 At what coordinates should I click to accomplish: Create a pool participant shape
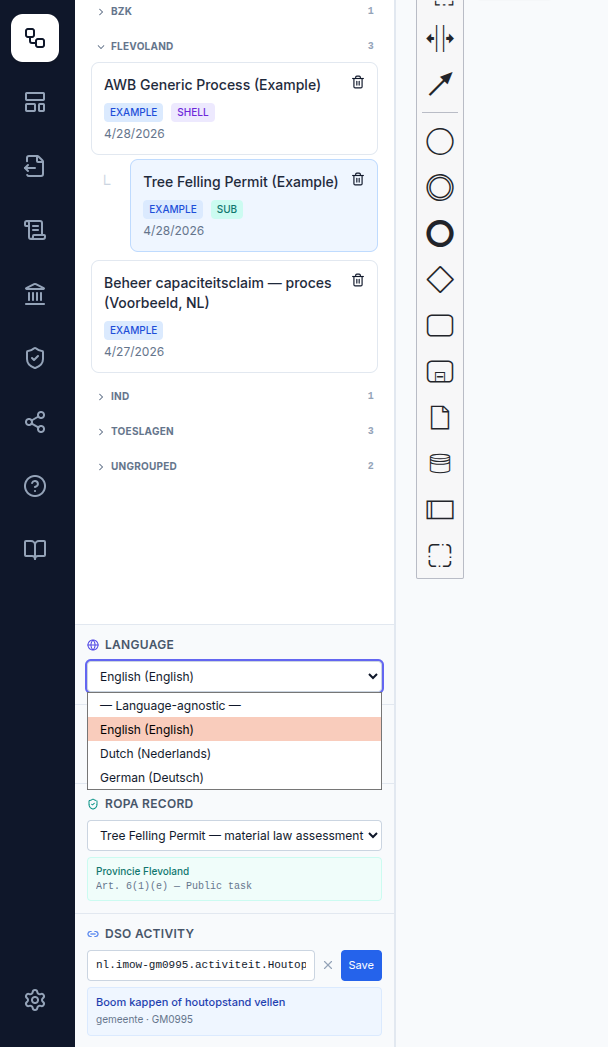(440, 509)
